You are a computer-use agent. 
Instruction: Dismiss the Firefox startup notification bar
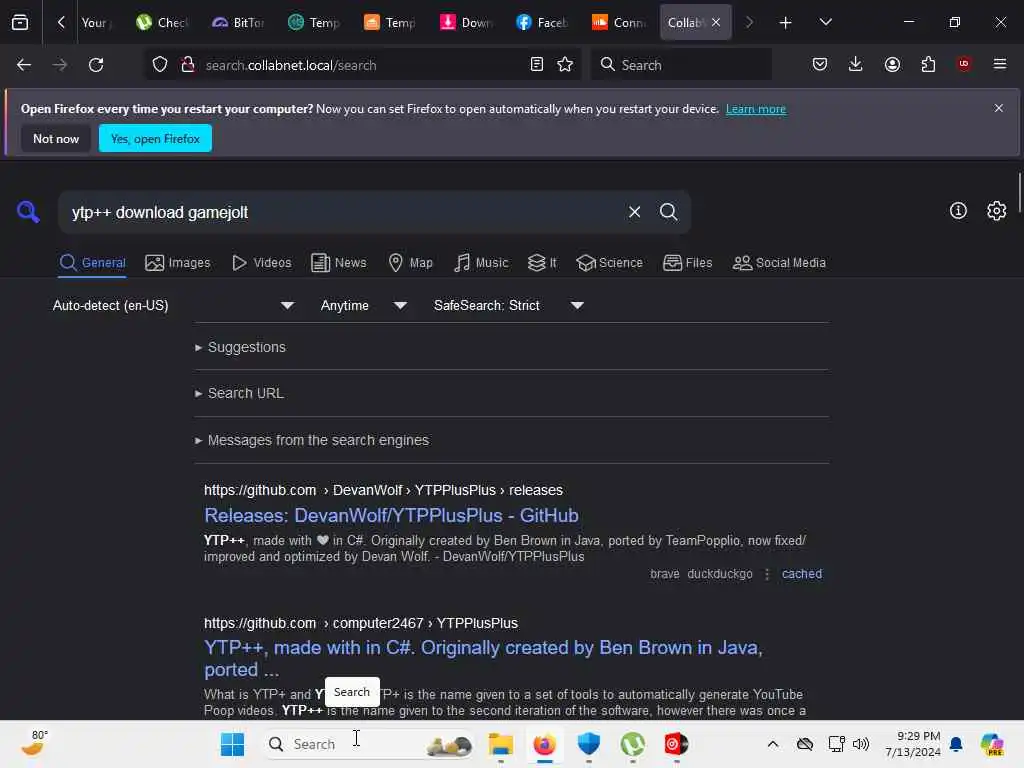pos(999,108)
